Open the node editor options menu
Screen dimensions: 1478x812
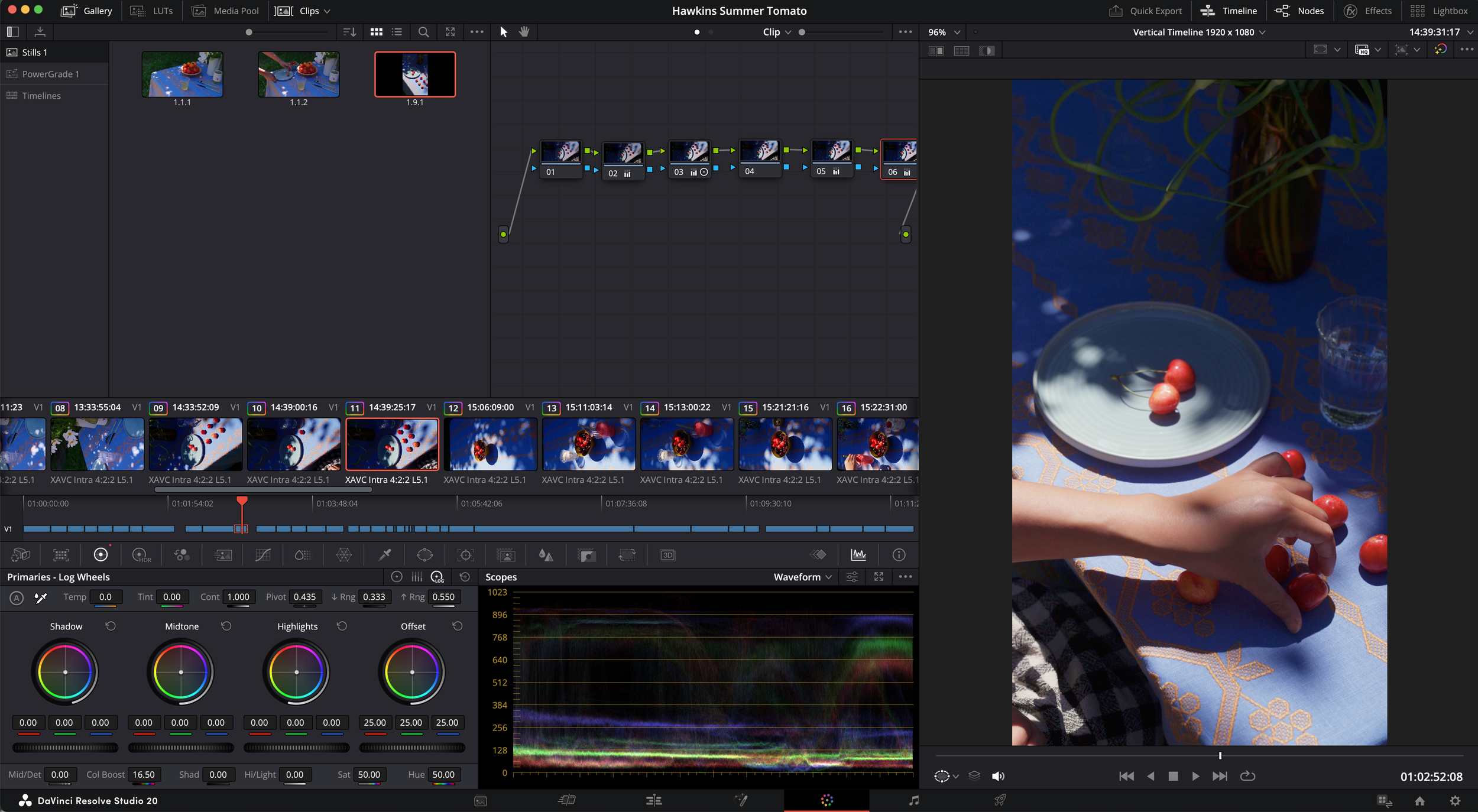point(905,32)
